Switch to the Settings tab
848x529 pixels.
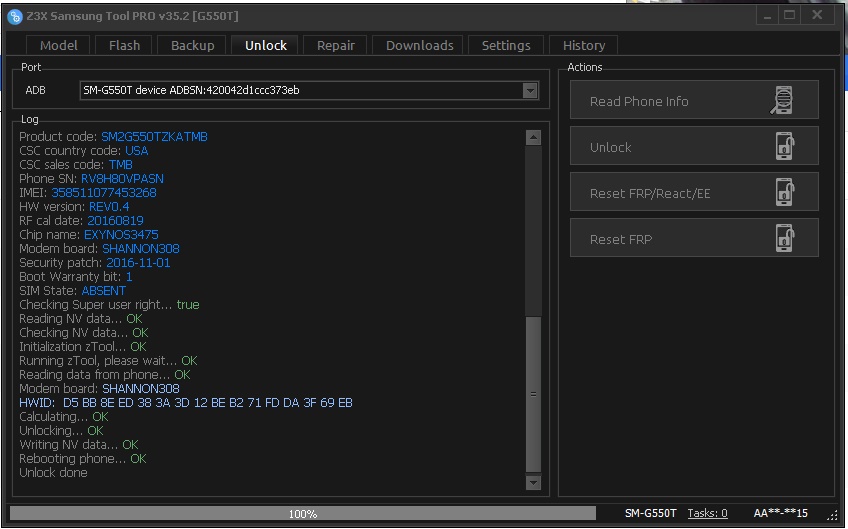506,45
